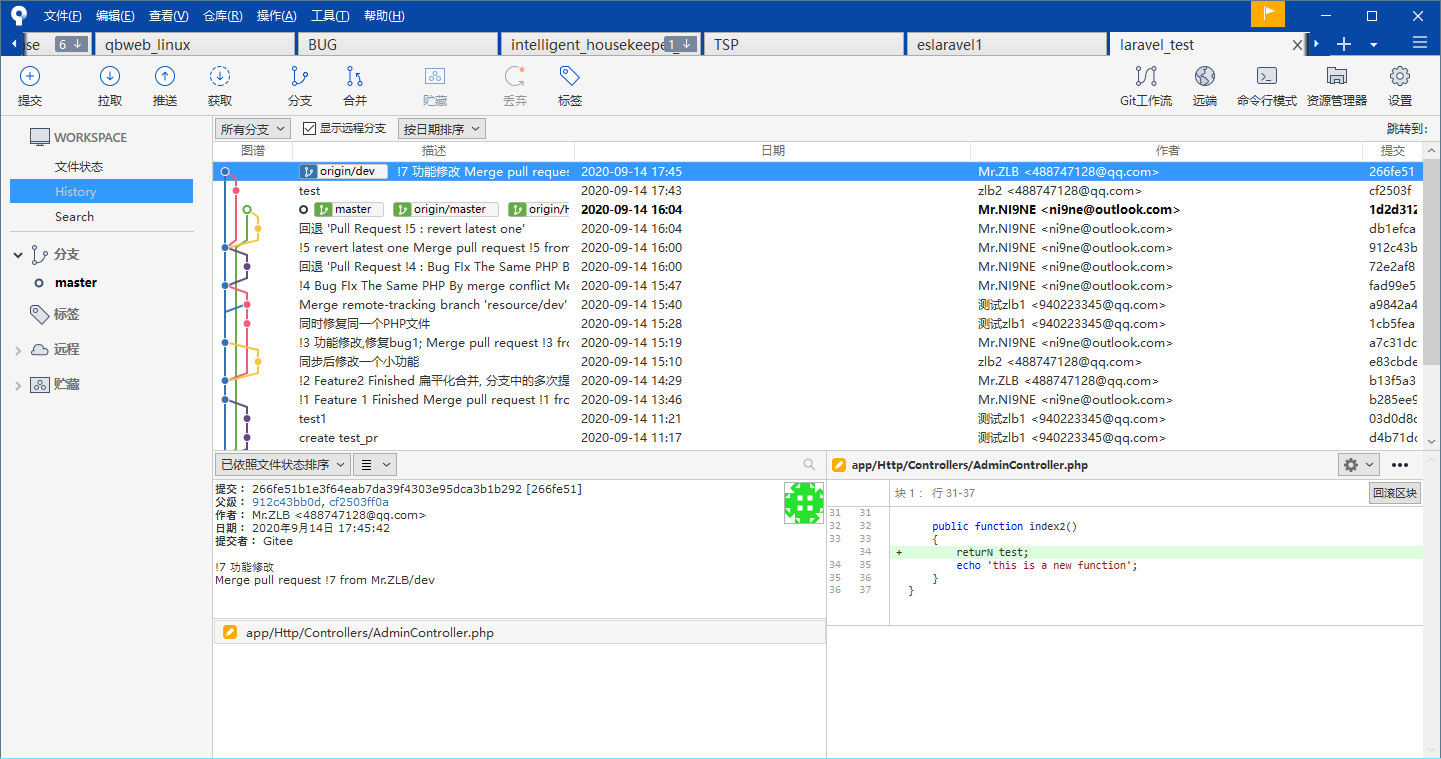Open the 所有分支 dropdown

pos(252,129)
